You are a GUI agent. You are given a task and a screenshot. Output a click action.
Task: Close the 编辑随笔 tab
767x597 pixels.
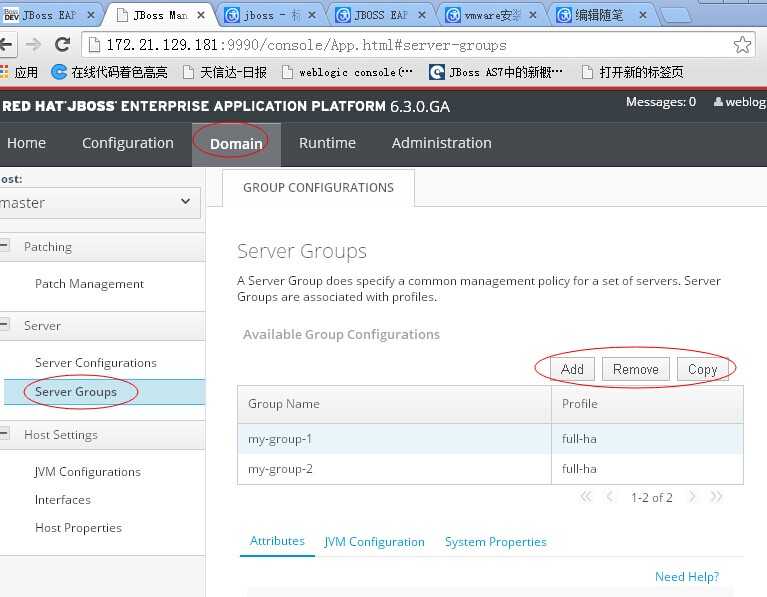pyautogui.click(x=643, y=16)
